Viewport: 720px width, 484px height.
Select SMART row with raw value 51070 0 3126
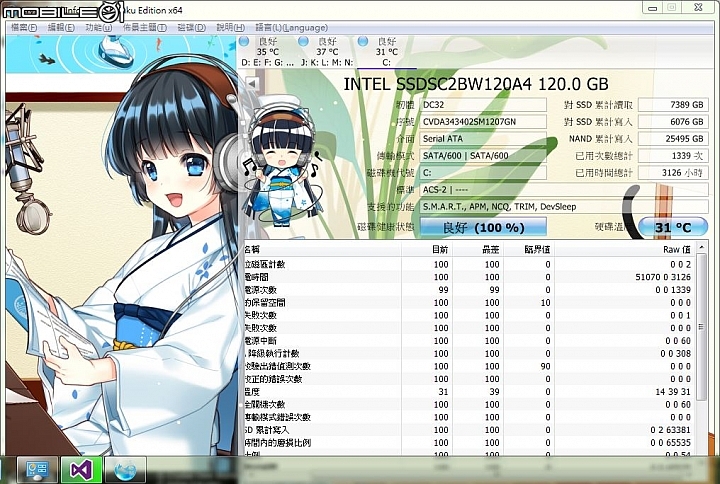(x=469, y=277)
